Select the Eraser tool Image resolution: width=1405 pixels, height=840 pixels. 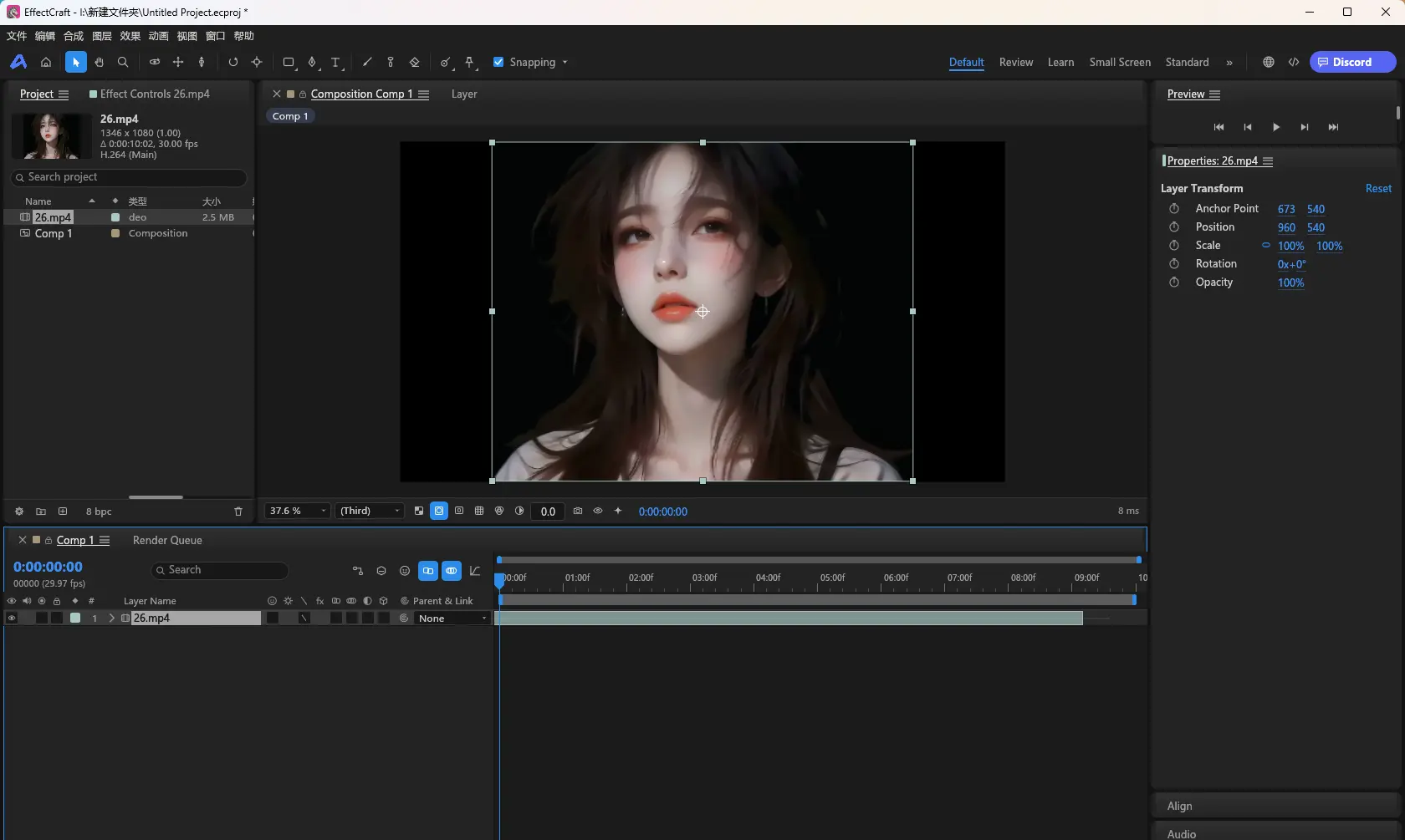click(414, 62)
